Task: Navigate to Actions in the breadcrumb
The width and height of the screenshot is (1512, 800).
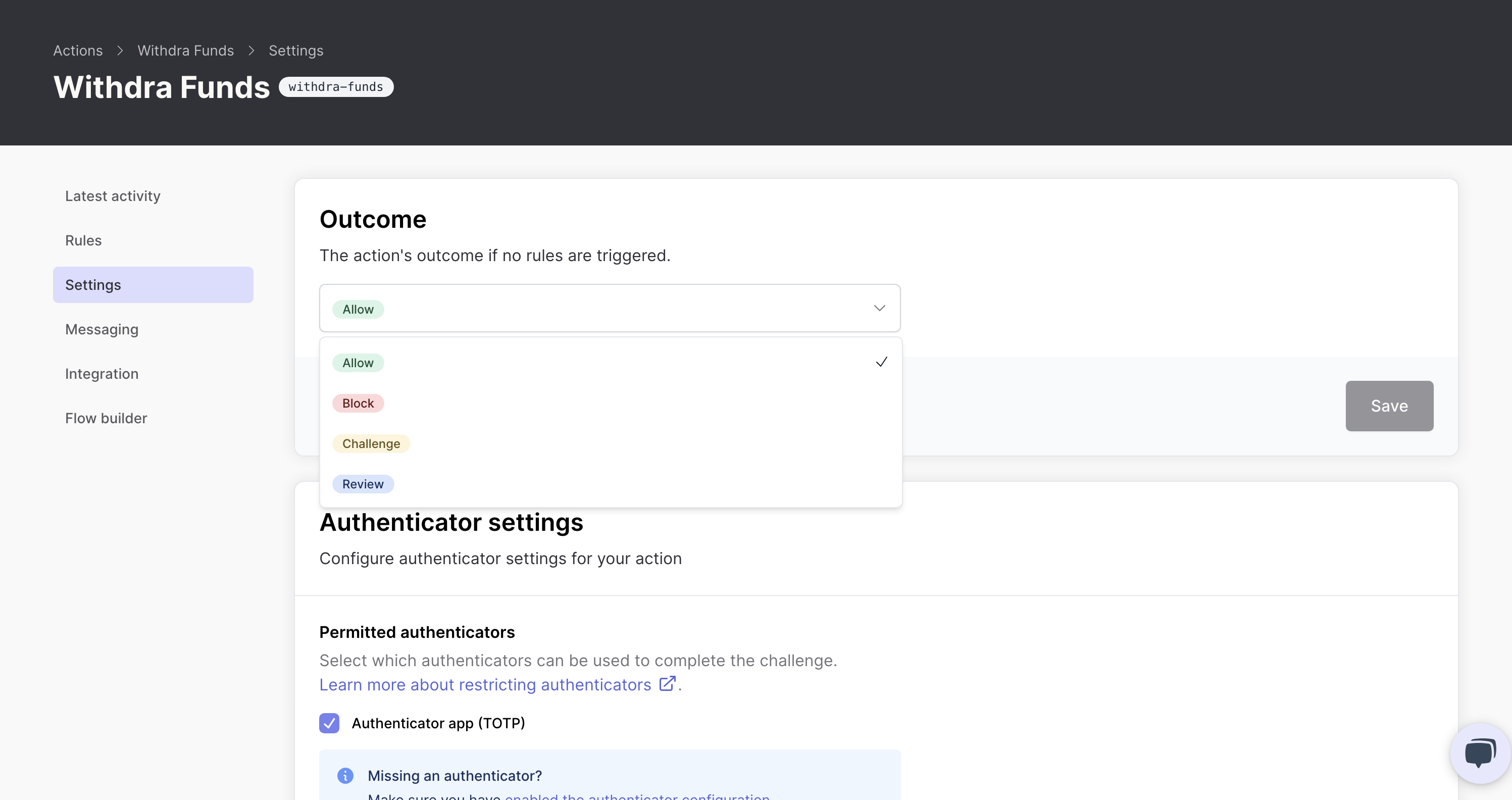Action: 78,51
